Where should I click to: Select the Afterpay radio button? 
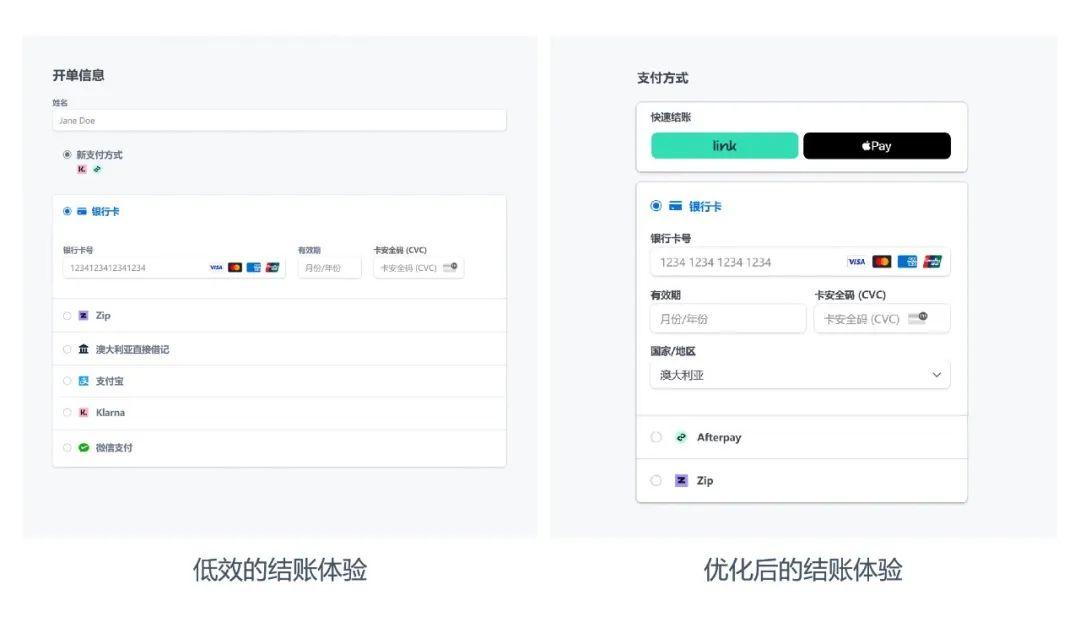click(x=657, y=437)
